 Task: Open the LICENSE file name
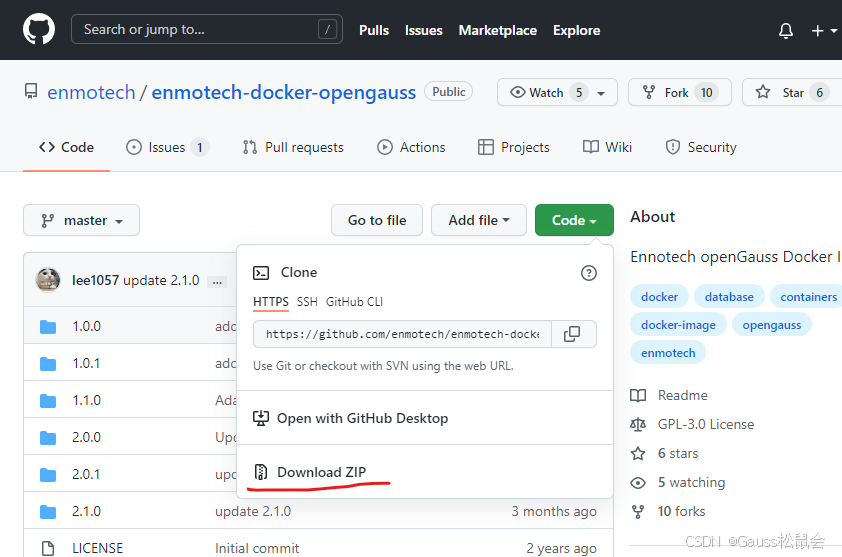[x=97, y=548]
